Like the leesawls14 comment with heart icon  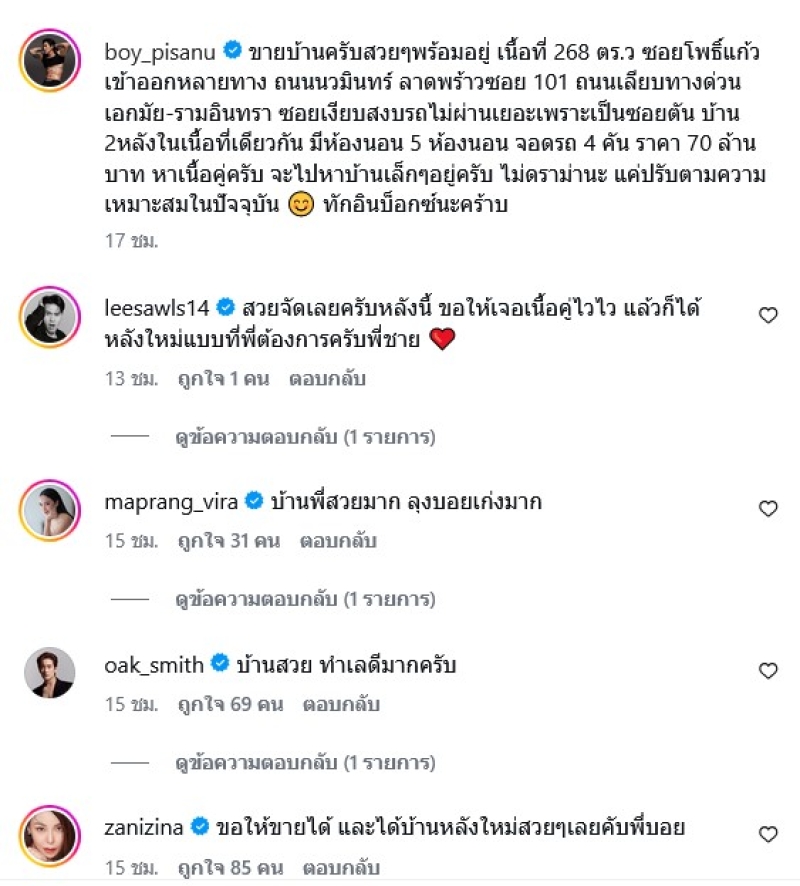(x=768, y=315)
